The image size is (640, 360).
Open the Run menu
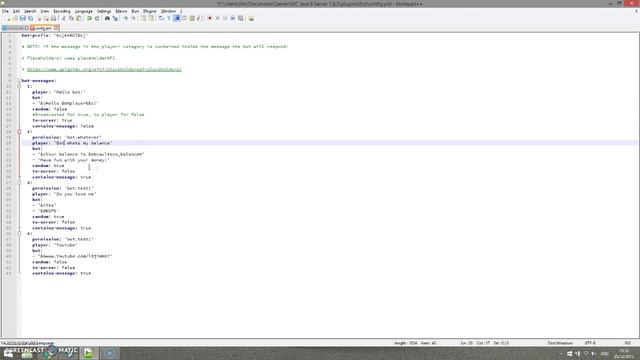click(x=135, y=11)
